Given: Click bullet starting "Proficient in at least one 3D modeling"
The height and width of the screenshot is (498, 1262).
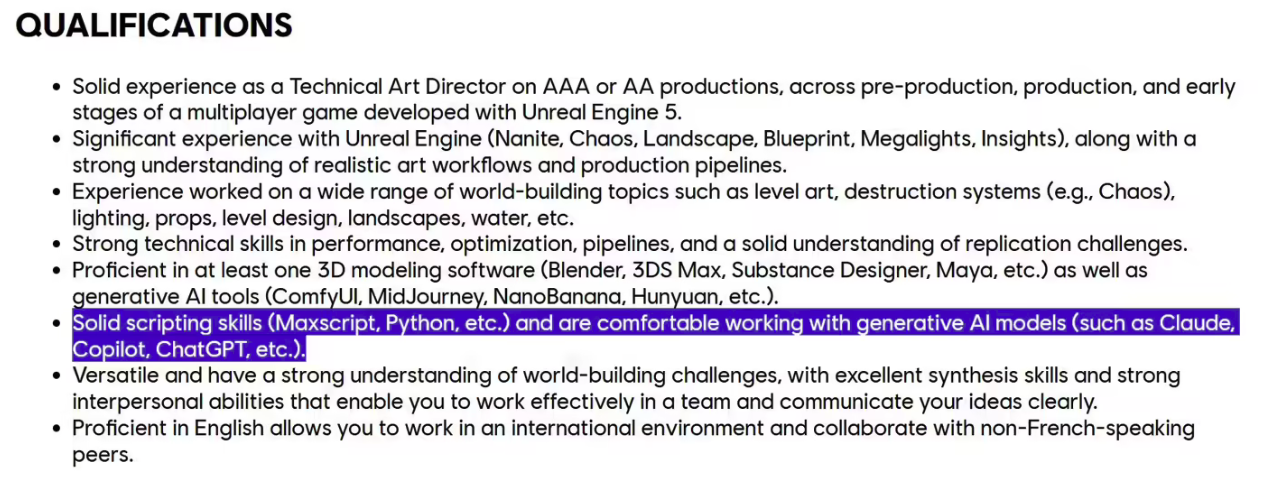Looking at the screenshot, I should click(x=610, y=283).
